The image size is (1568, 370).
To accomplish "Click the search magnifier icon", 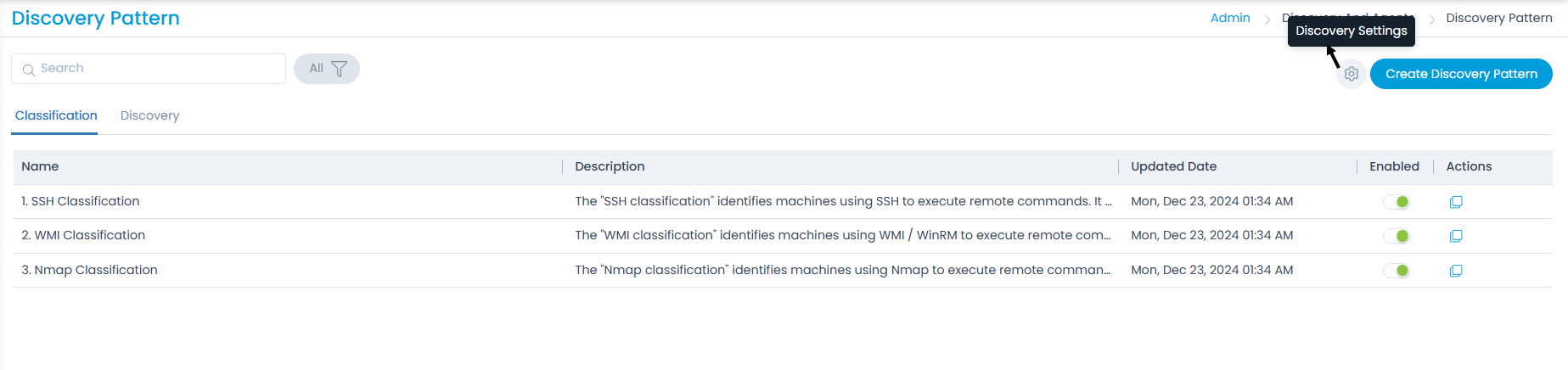I will (29, 70).
